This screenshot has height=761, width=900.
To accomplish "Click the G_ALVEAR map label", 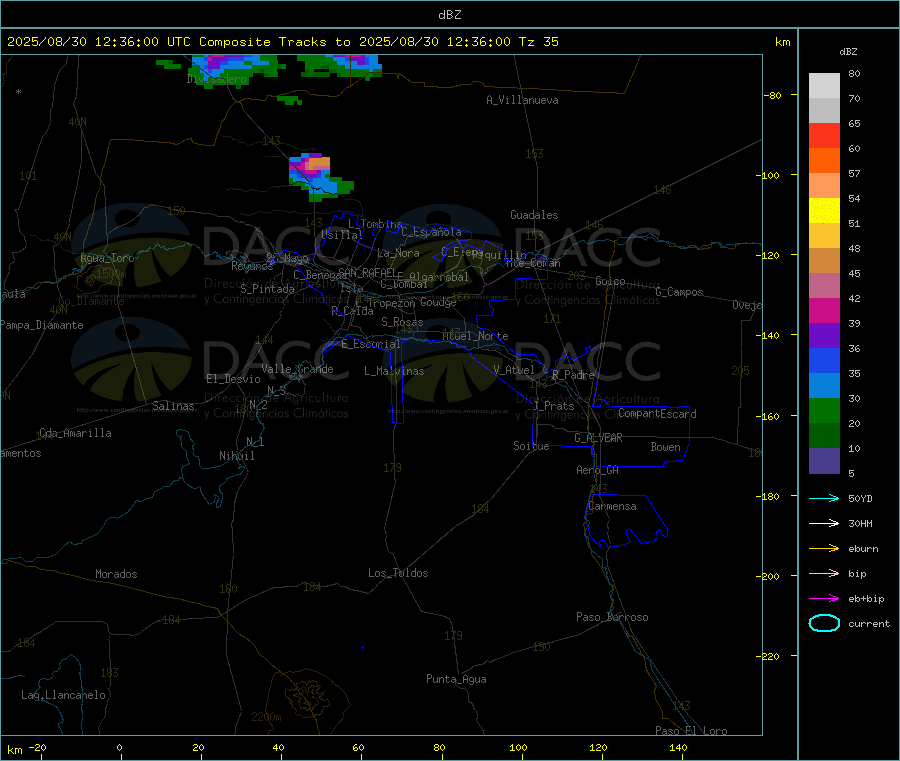I will 598,438.
